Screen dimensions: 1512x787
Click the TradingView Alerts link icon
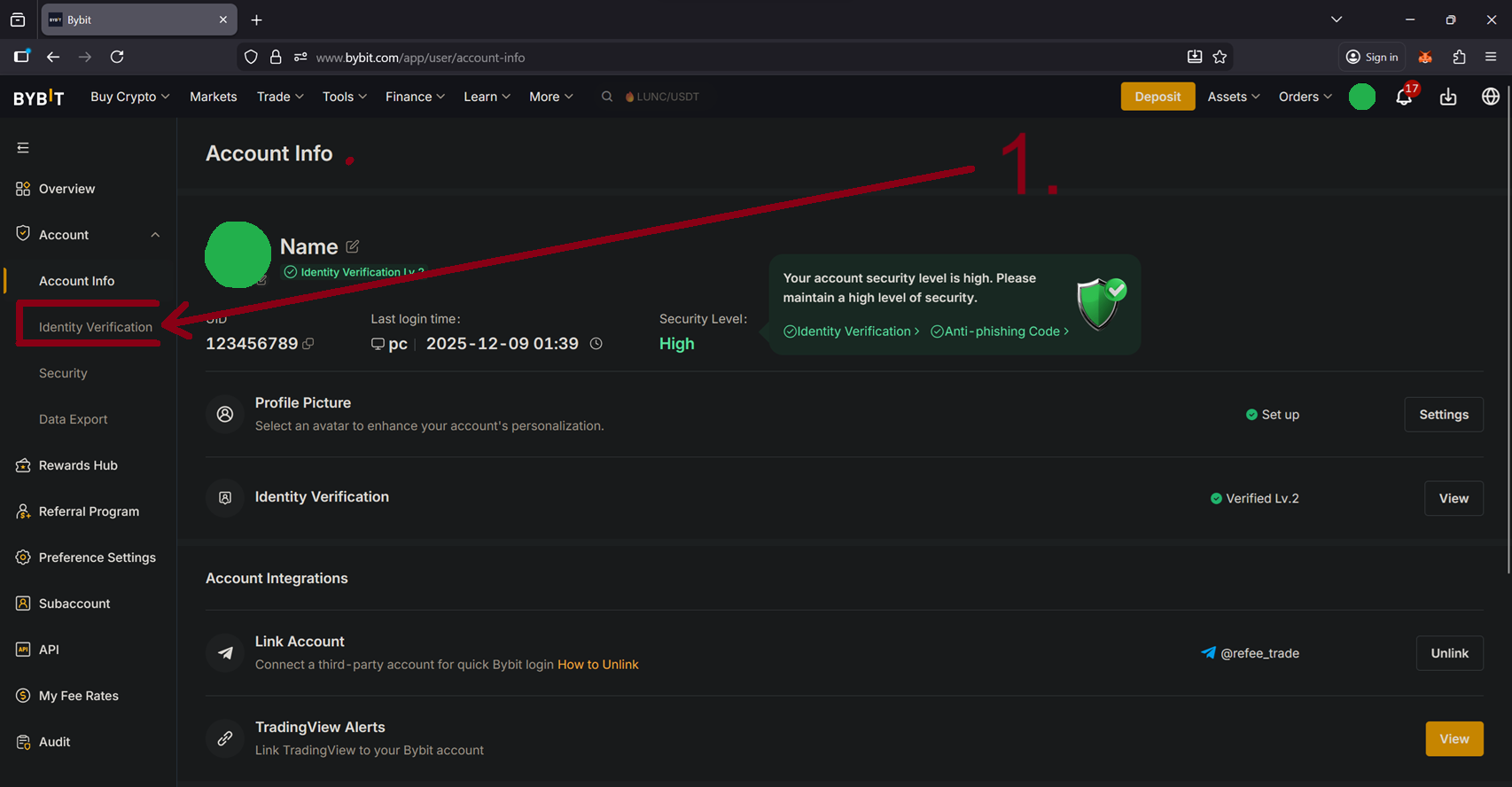click(225, 738)
